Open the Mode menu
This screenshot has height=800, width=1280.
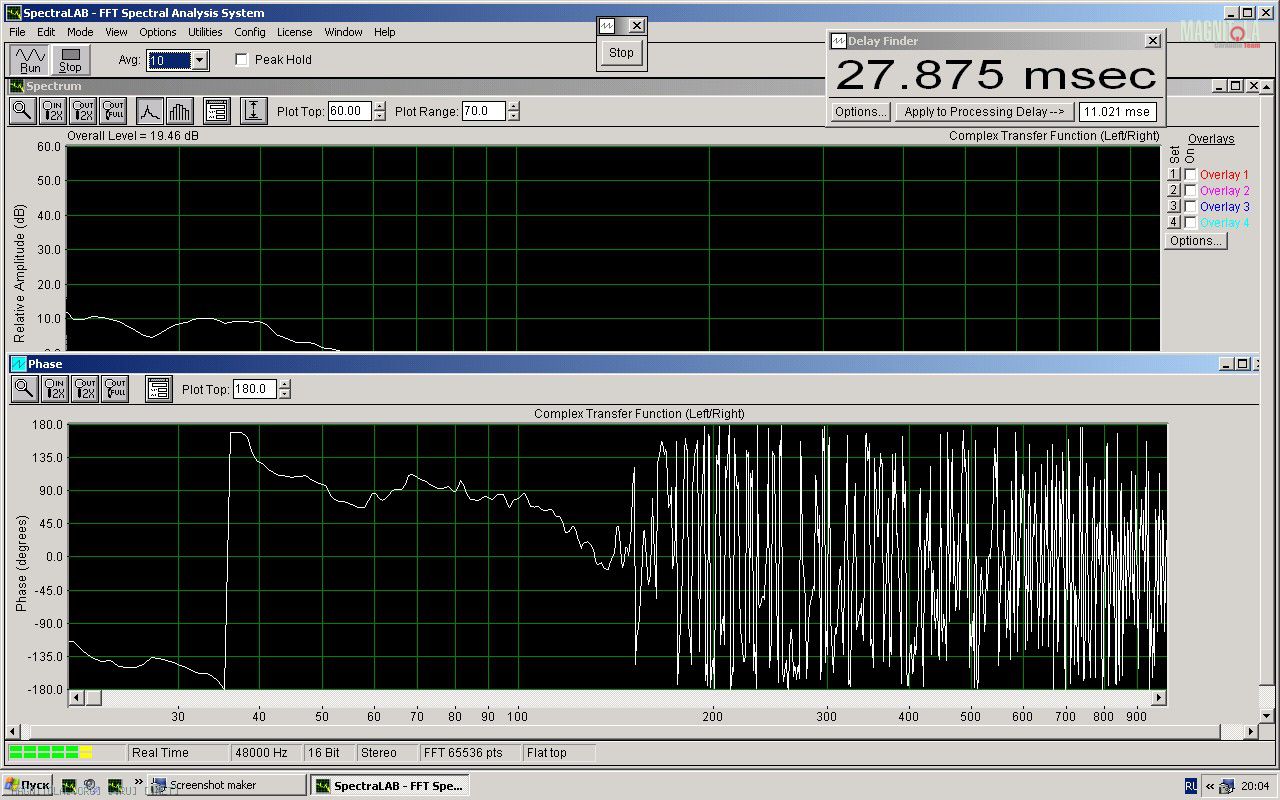[x=80, y=32]
